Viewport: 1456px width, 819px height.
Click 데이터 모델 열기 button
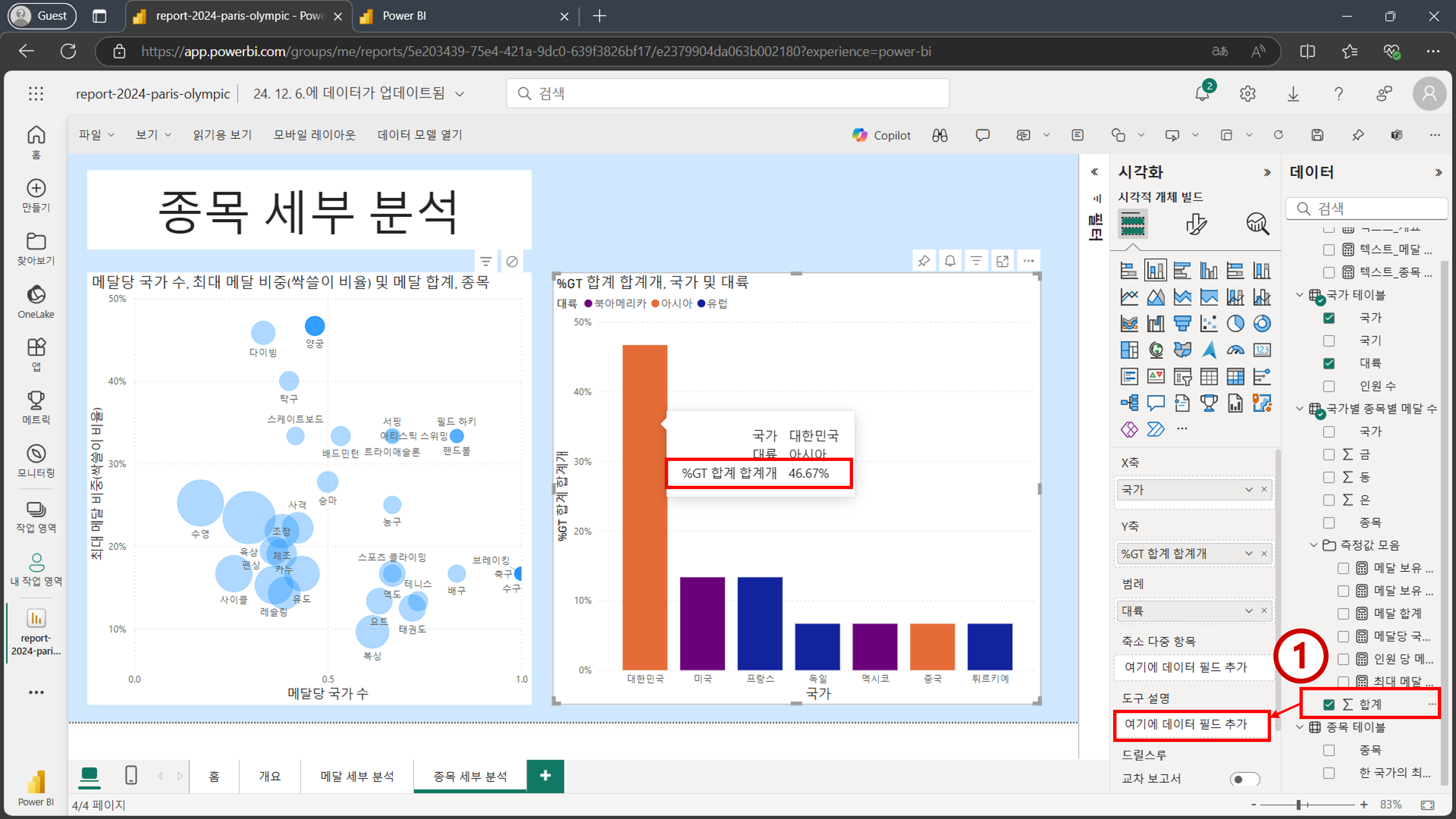420,135
